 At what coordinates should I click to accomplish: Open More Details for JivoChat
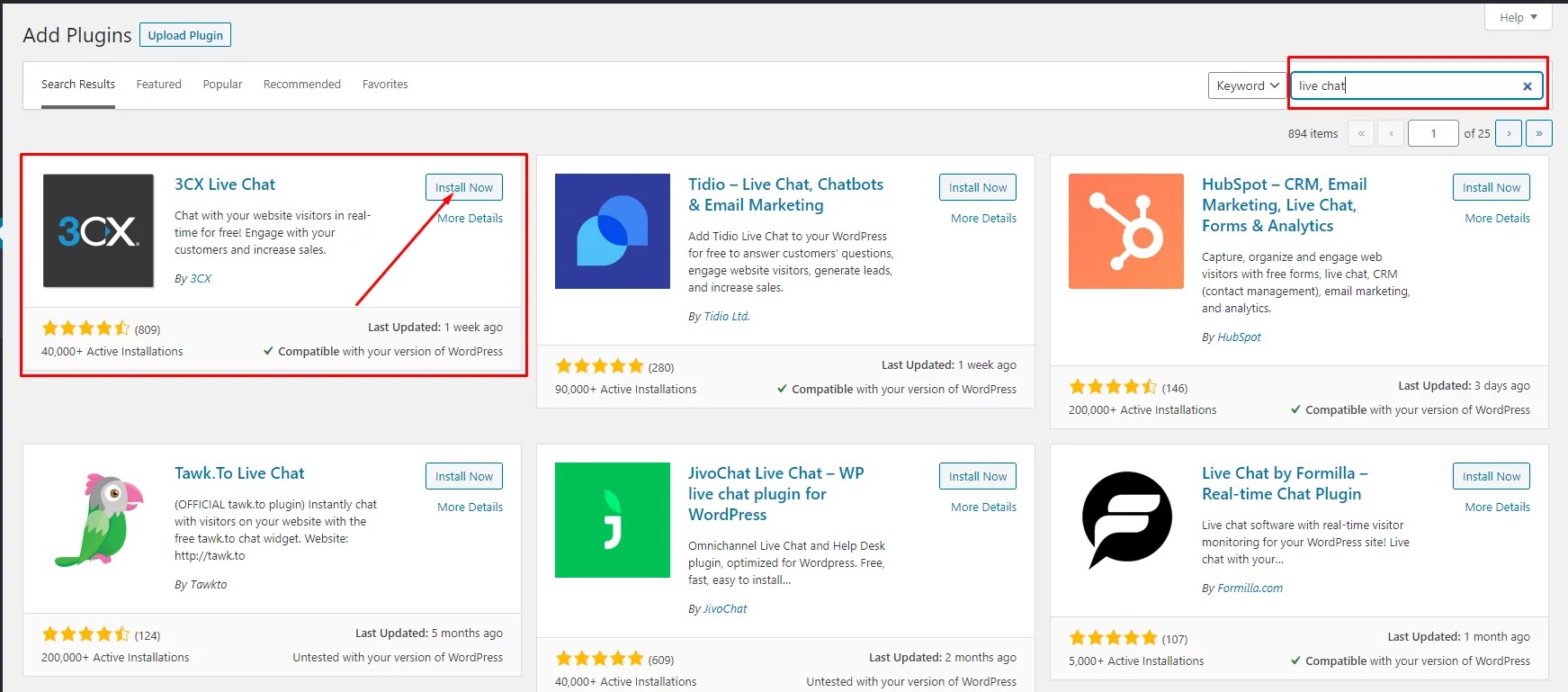(x=984, y=508)
